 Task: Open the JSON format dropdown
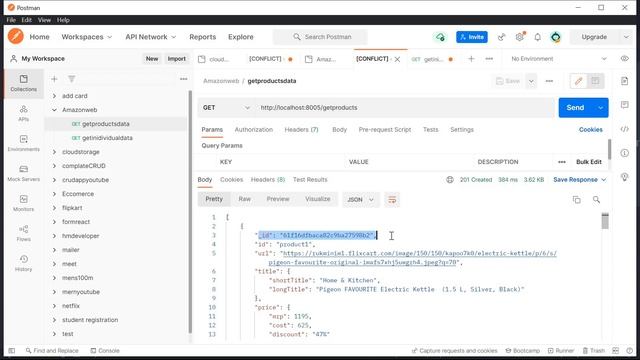click(360, 200)
